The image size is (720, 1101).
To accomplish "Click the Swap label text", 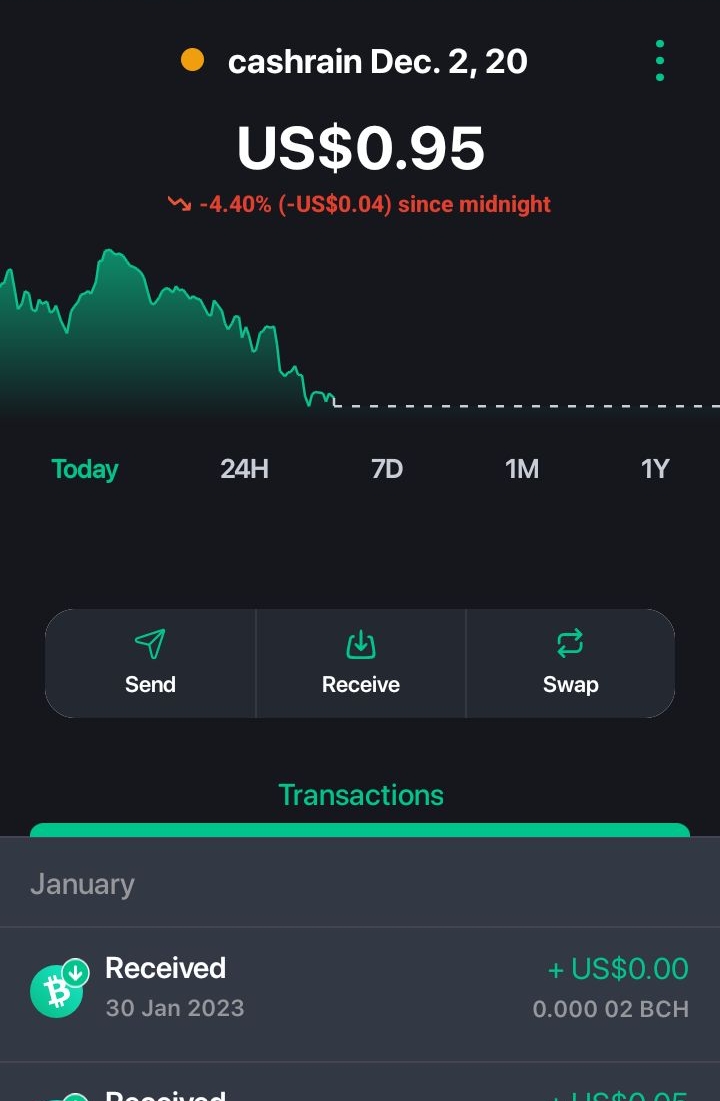I will tap(570, 685).
